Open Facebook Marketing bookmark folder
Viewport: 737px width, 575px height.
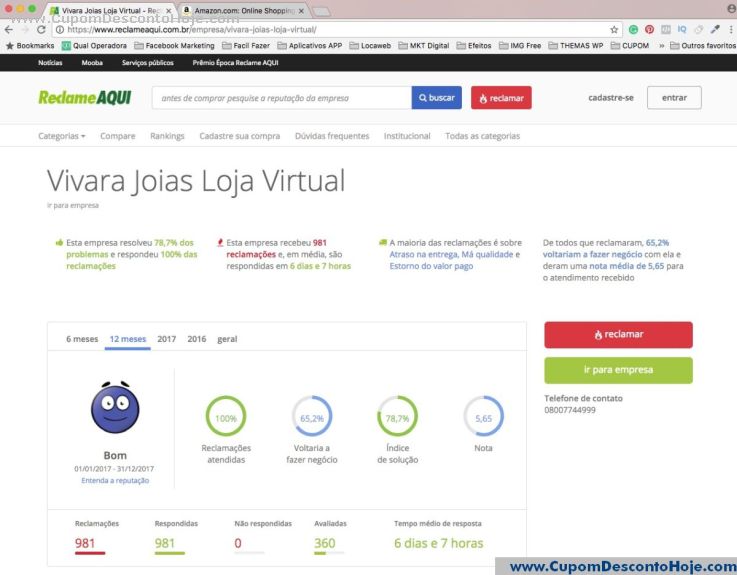pos(174,46)
